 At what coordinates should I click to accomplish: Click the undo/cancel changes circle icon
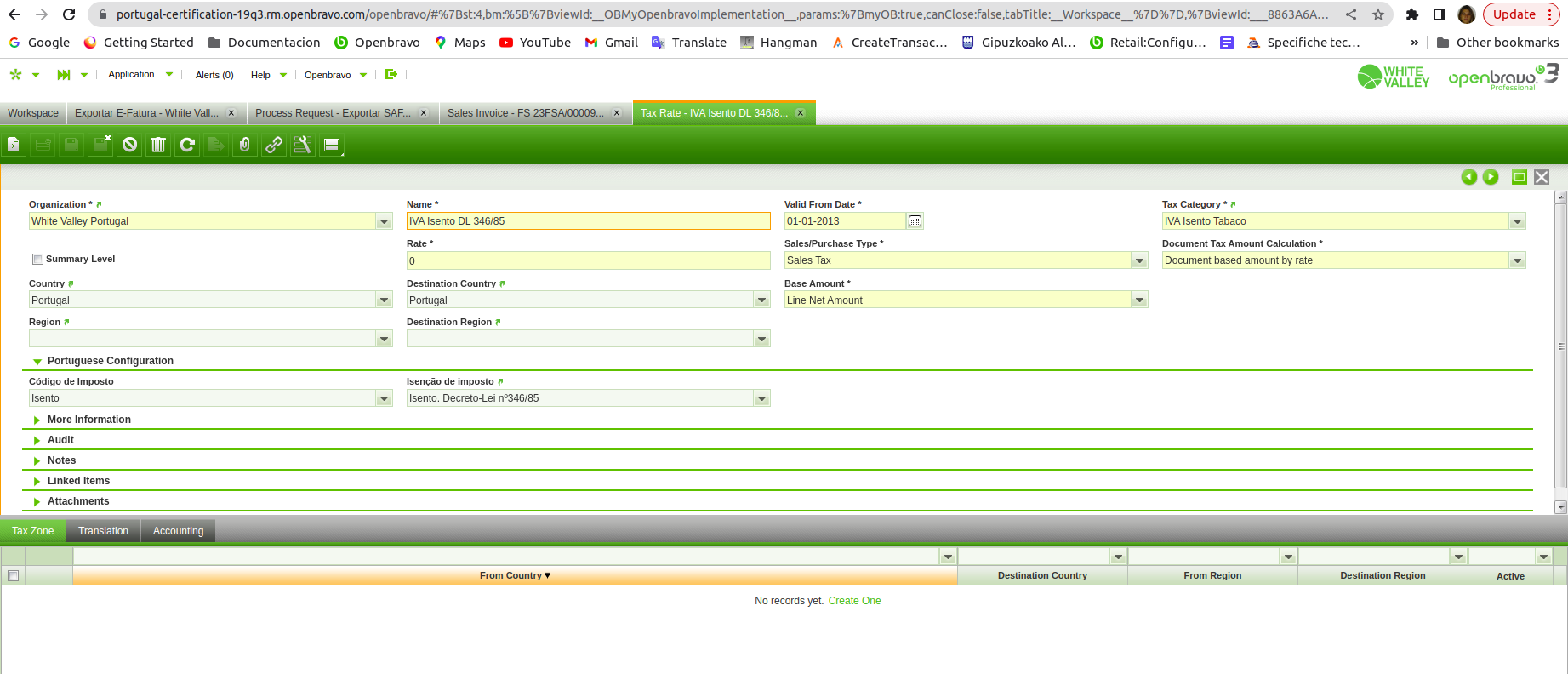[129, 146]
